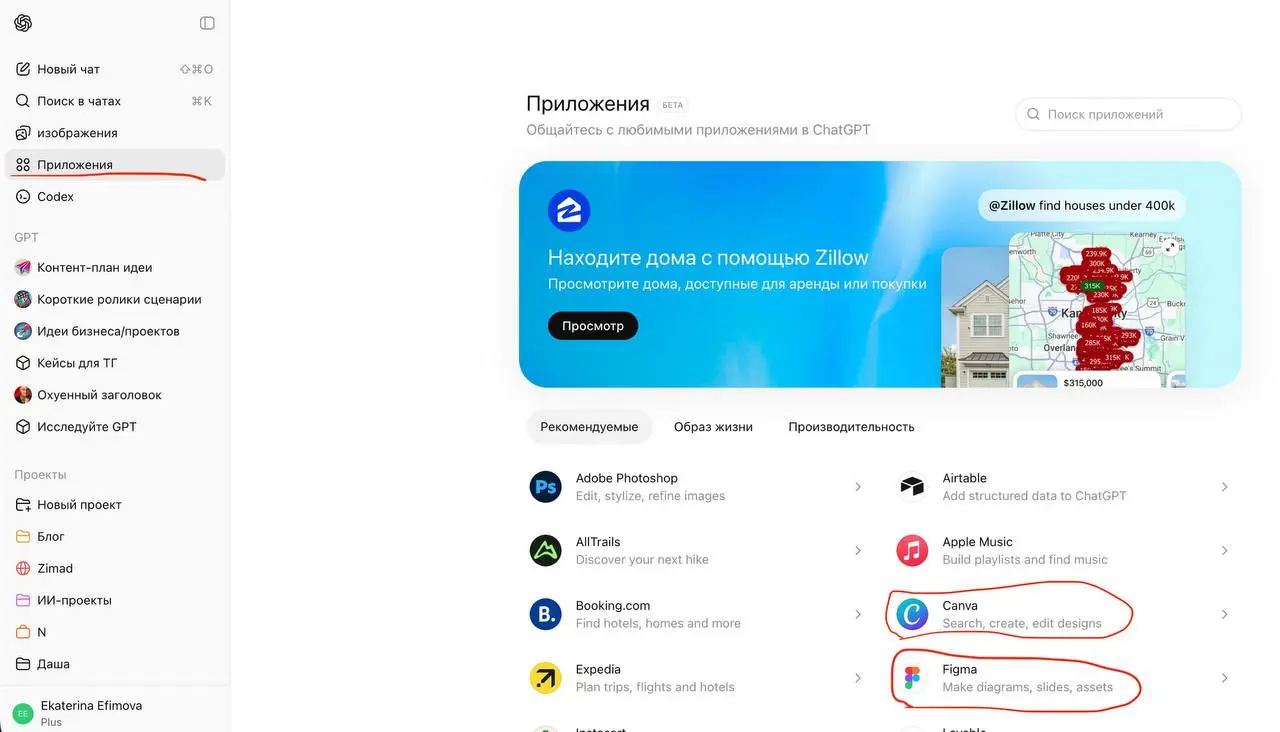Open the Исследуйте GPT link
Screen dimensions: 1280x732
coord(115,427)
